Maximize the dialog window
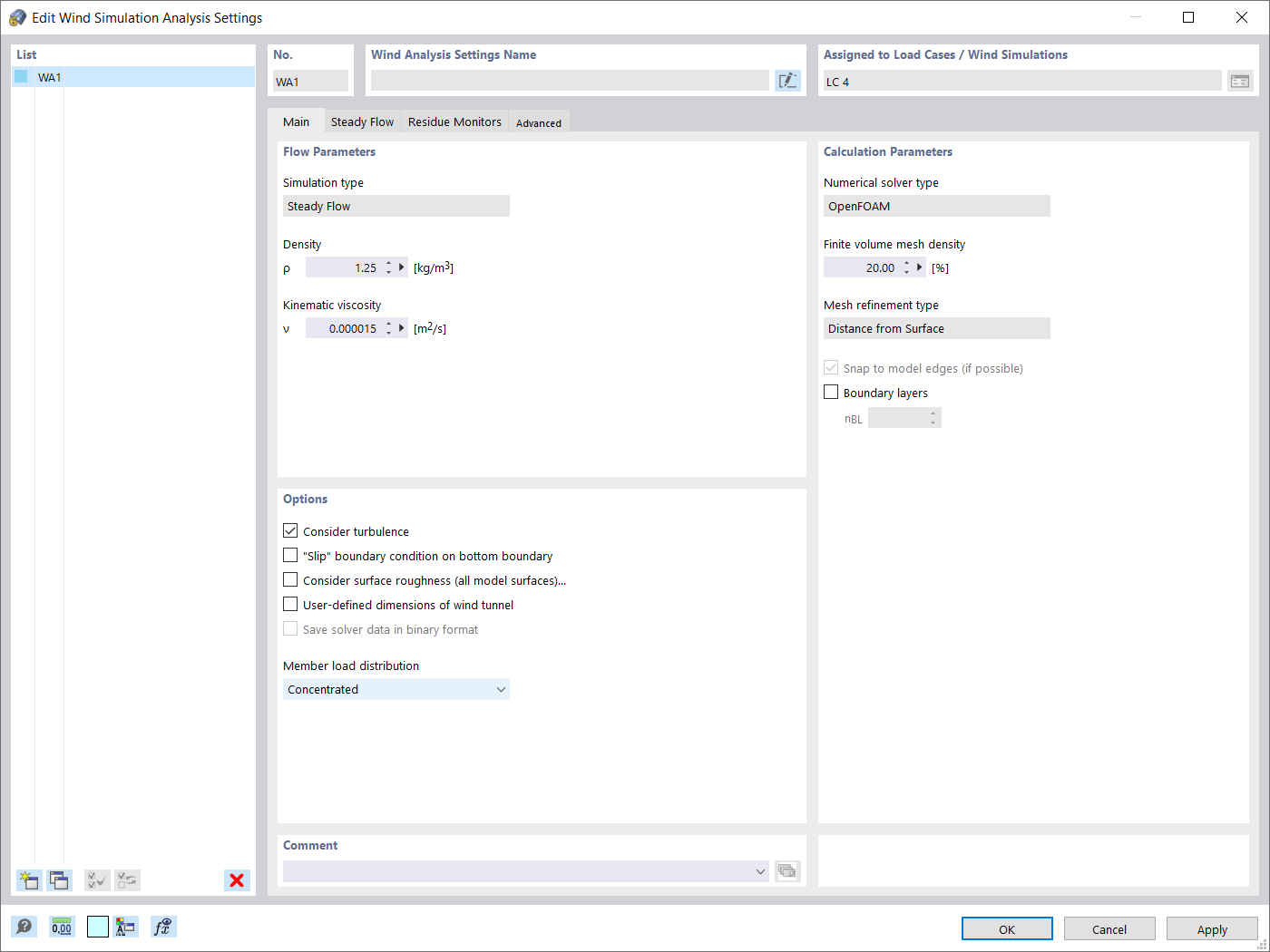 tap(1188, 17)
